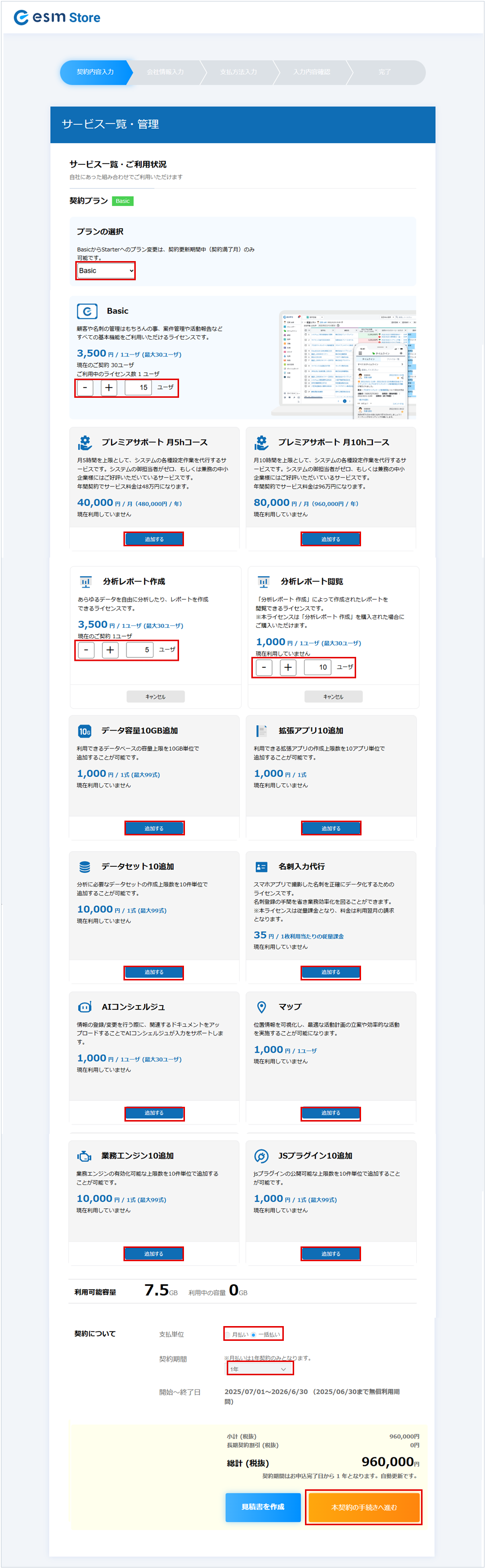This screenshot has height=1568, width=485.
Task: Cancel the 分析レポート作成 license
Action: coord(155,697)
